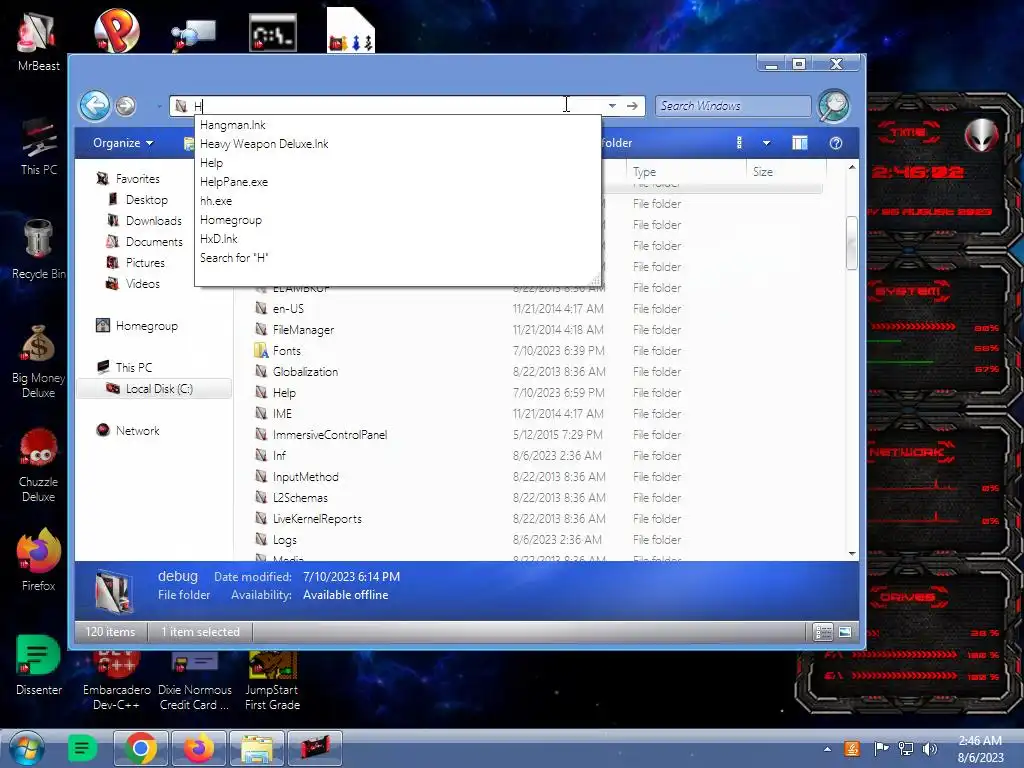This screenshot has height=768, width=1024.
Task: Select the InputMethod folder
Action: pos(305,477)
